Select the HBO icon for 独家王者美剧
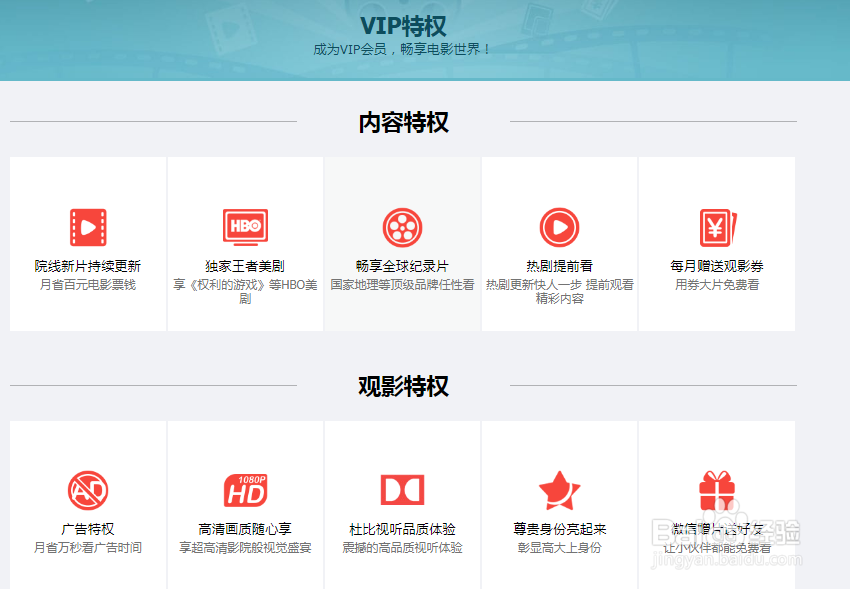The width and height of the screenshot is (850, 589). point(245,225)
